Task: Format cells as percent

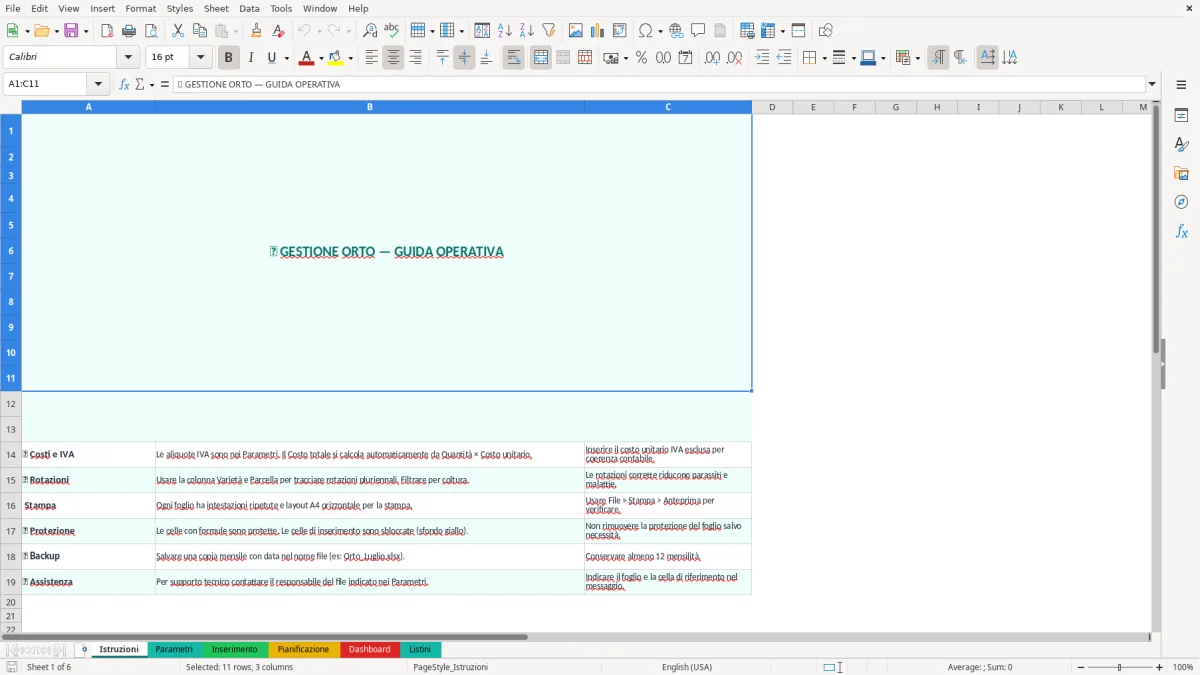Action: [x=641, y=58]
